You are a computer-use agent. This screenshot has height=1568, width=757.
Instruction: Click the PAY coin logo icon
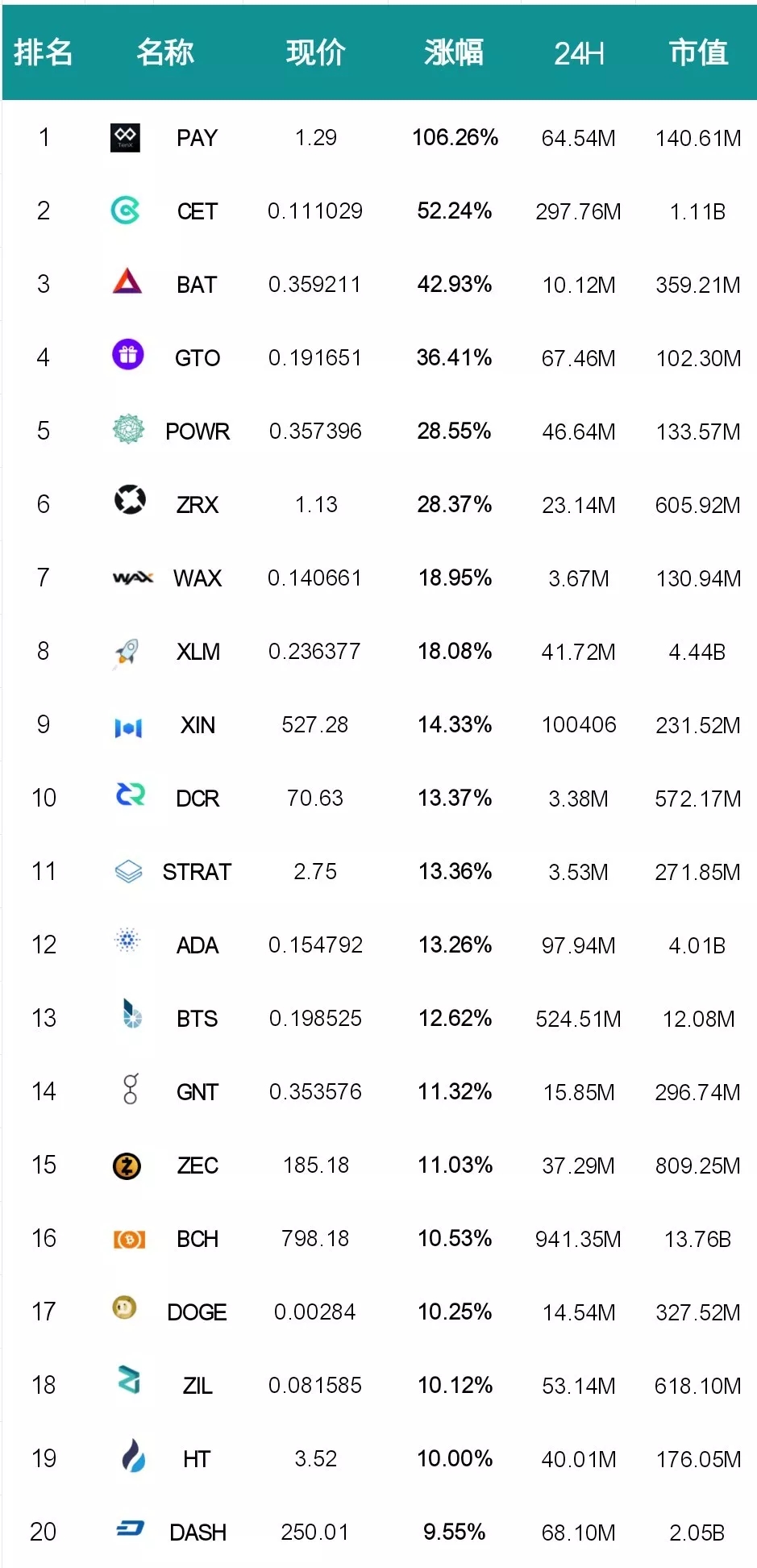pos(125,138)
